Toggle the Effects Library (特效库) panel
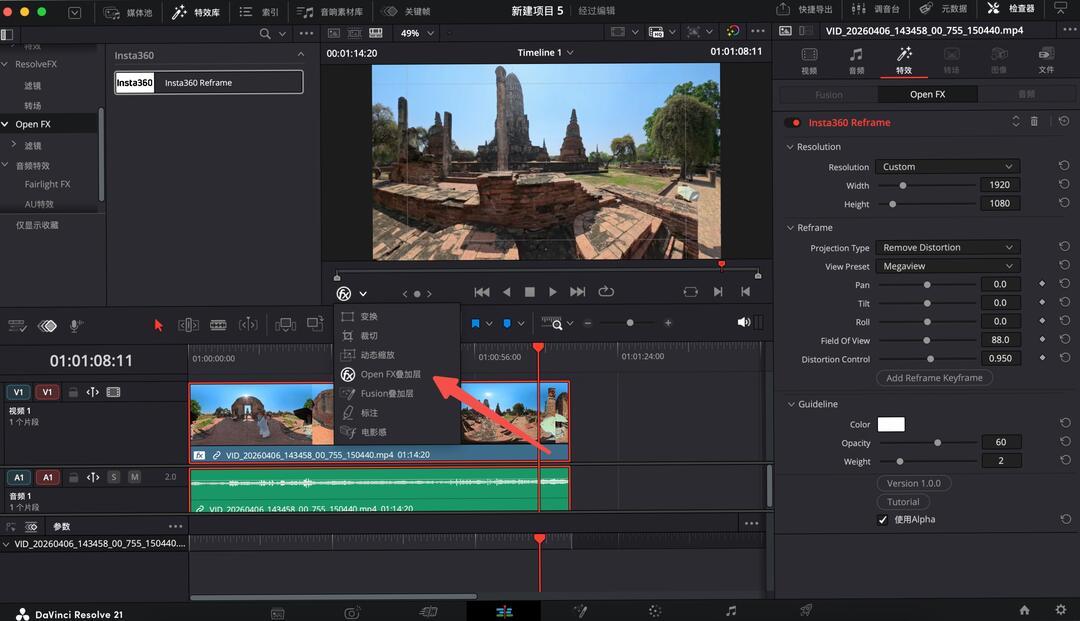1080x621 pixels. (x=196, y=11)
